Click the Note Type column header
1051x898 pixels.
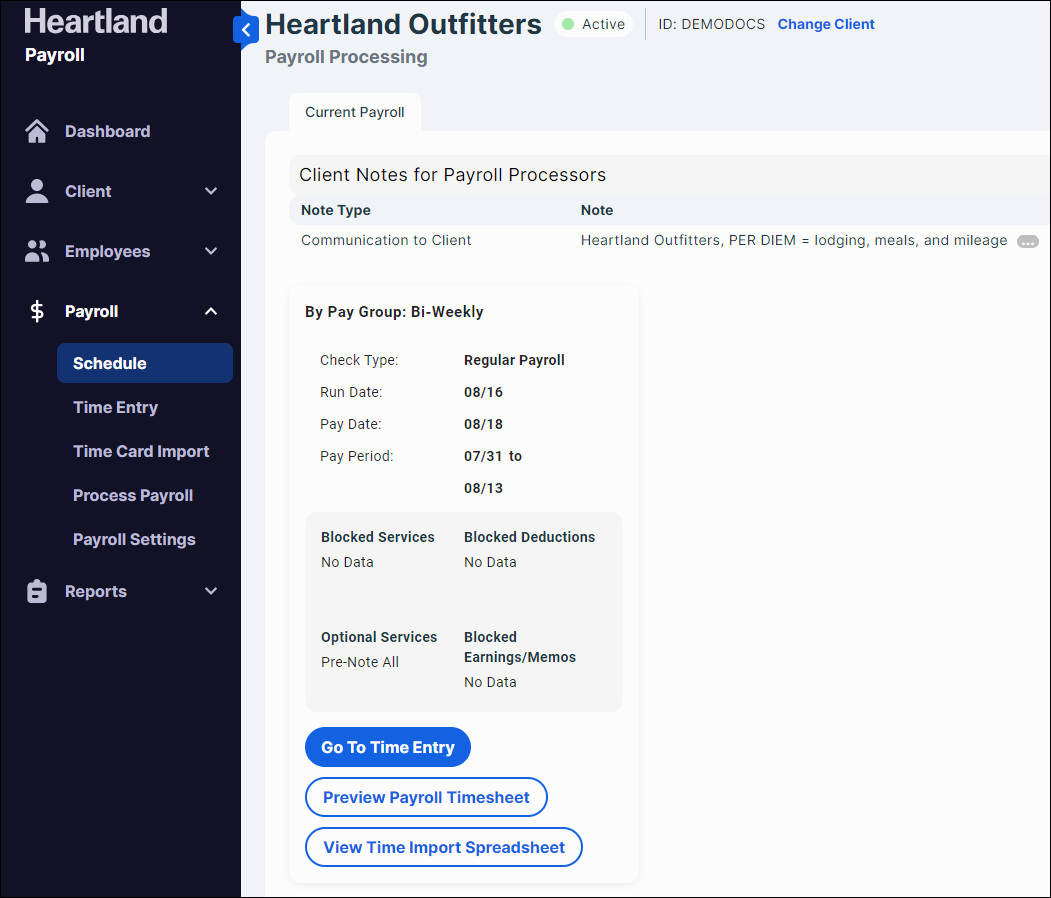pos(336,210)
